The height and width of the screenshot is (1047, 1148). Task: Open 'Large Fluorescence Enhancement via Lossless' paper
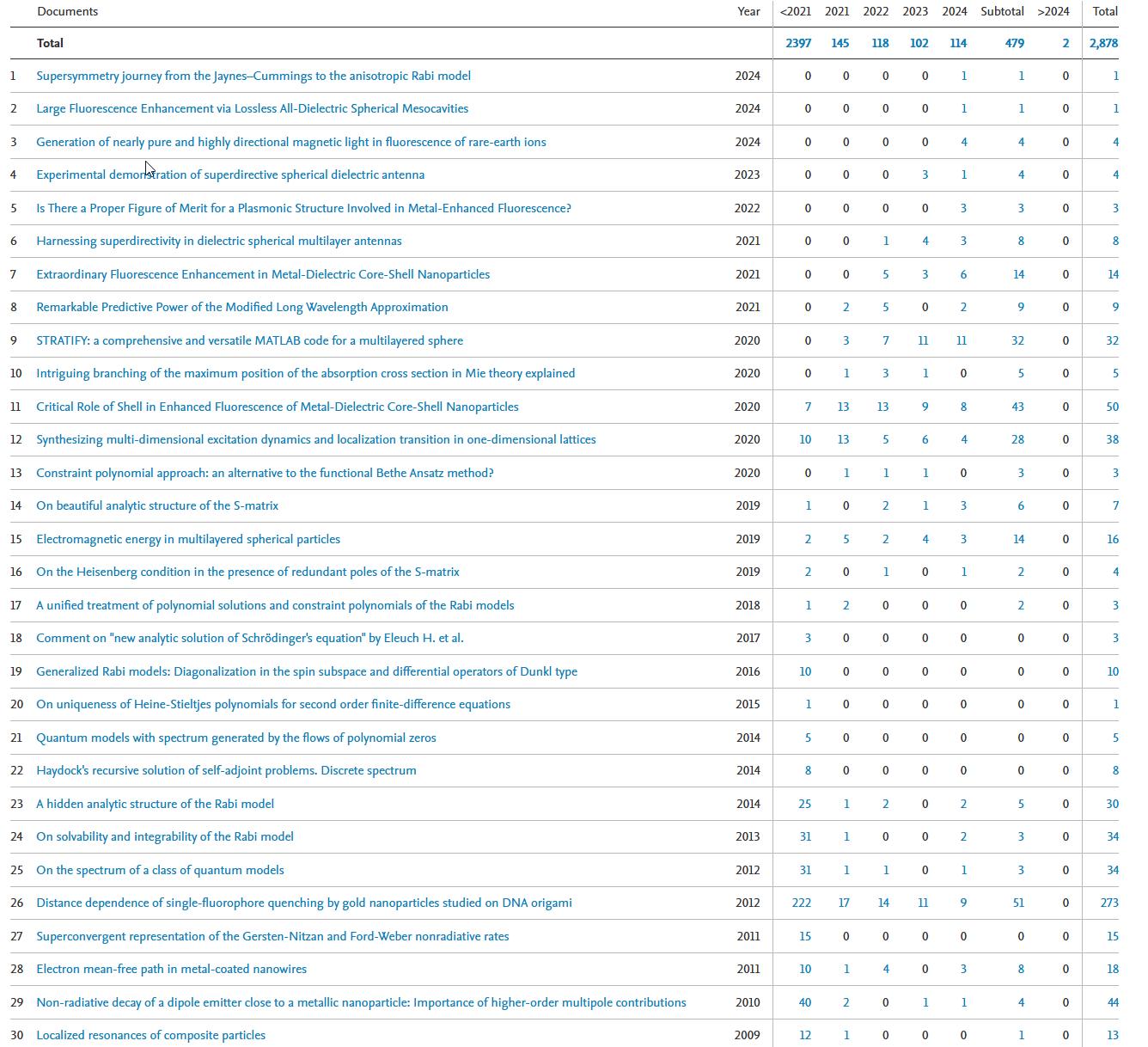tap(252, 108)
